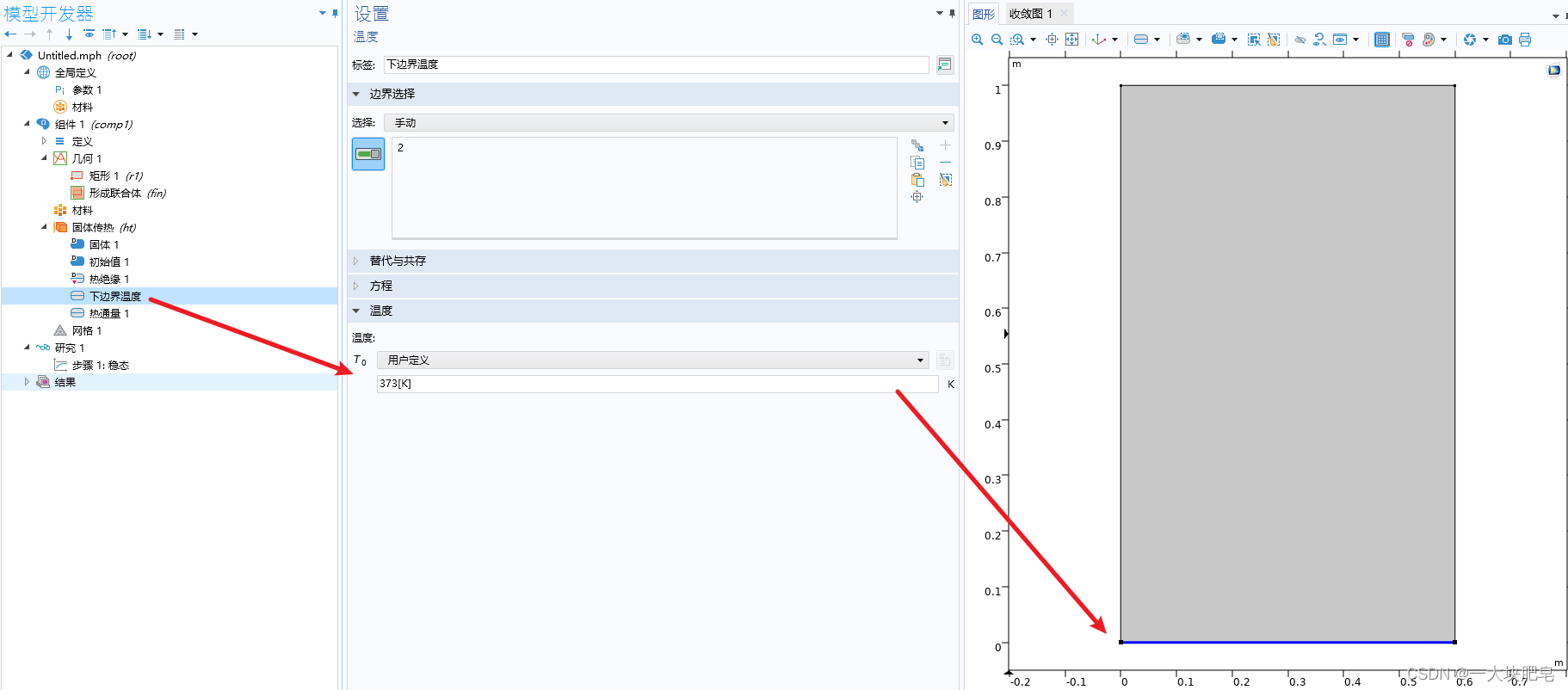Click the axis orientation view icon
The height and width of the screenshot is (690, 1568).
point(1099,40)
